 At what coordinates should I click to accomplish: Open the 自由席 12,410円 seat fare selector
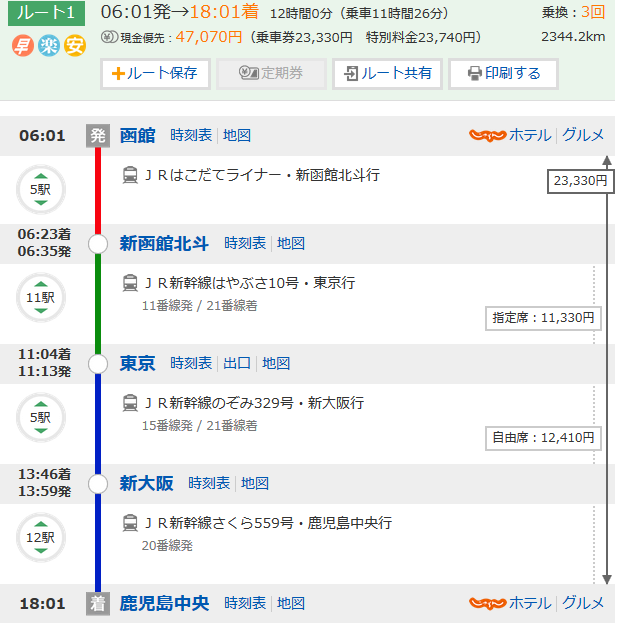[543, 437]
